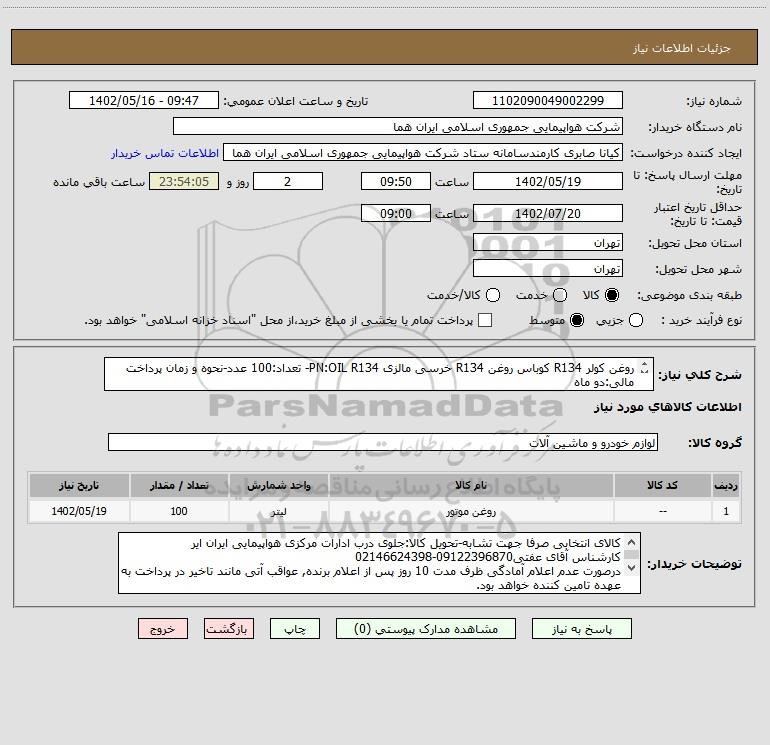Click the delivery city تهران field
This screenshot has height=745, width=770.
pyautogui.click(x=548, y=269)
